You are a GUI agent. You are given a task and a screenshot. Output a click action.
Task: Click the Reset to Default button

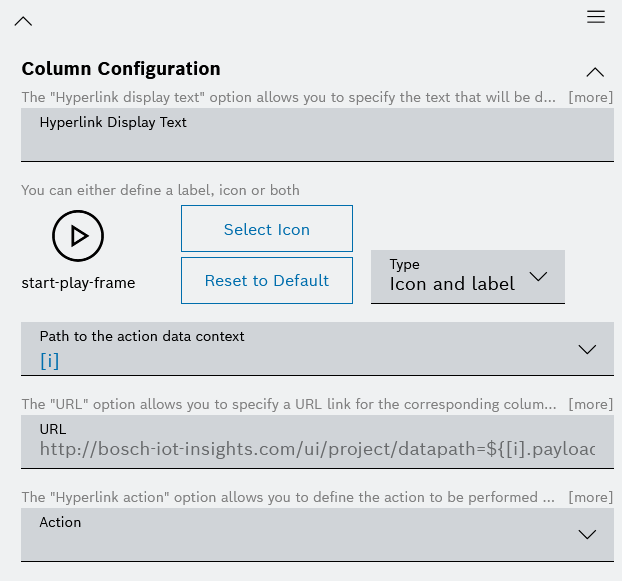click(267, 281)
